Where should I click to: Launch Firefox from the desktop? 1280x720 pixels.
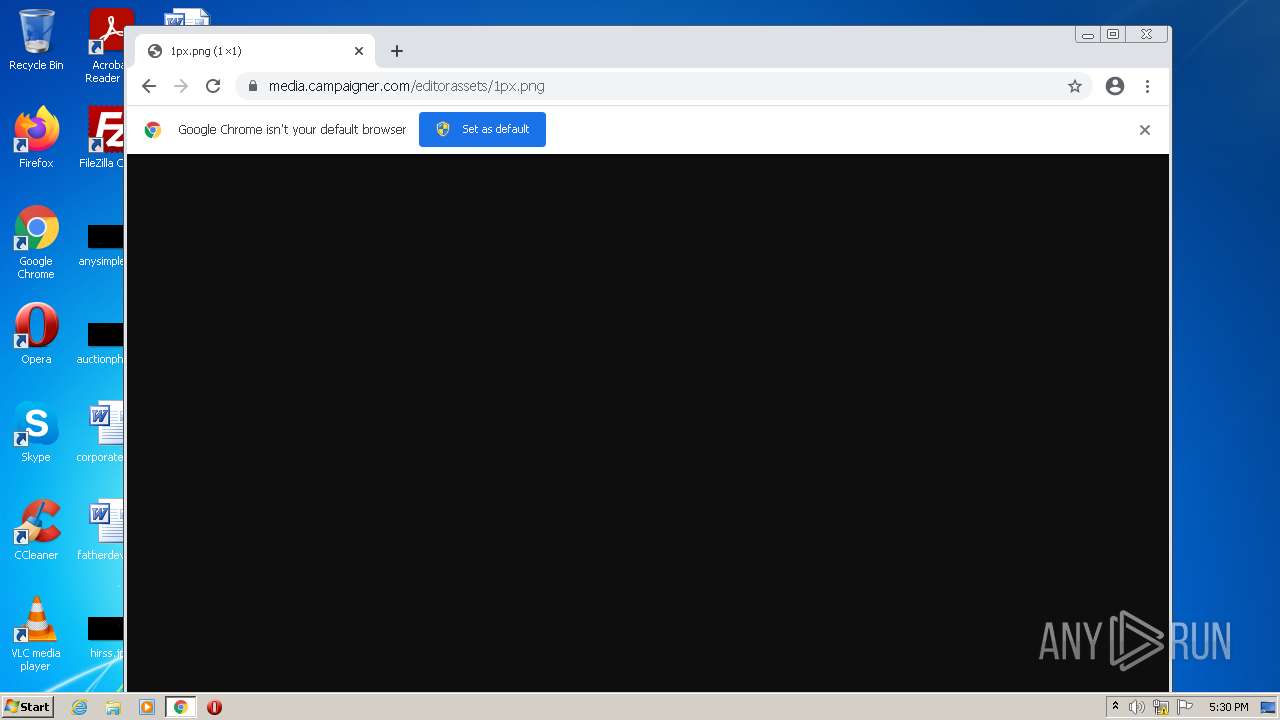[x=36, y=137]
